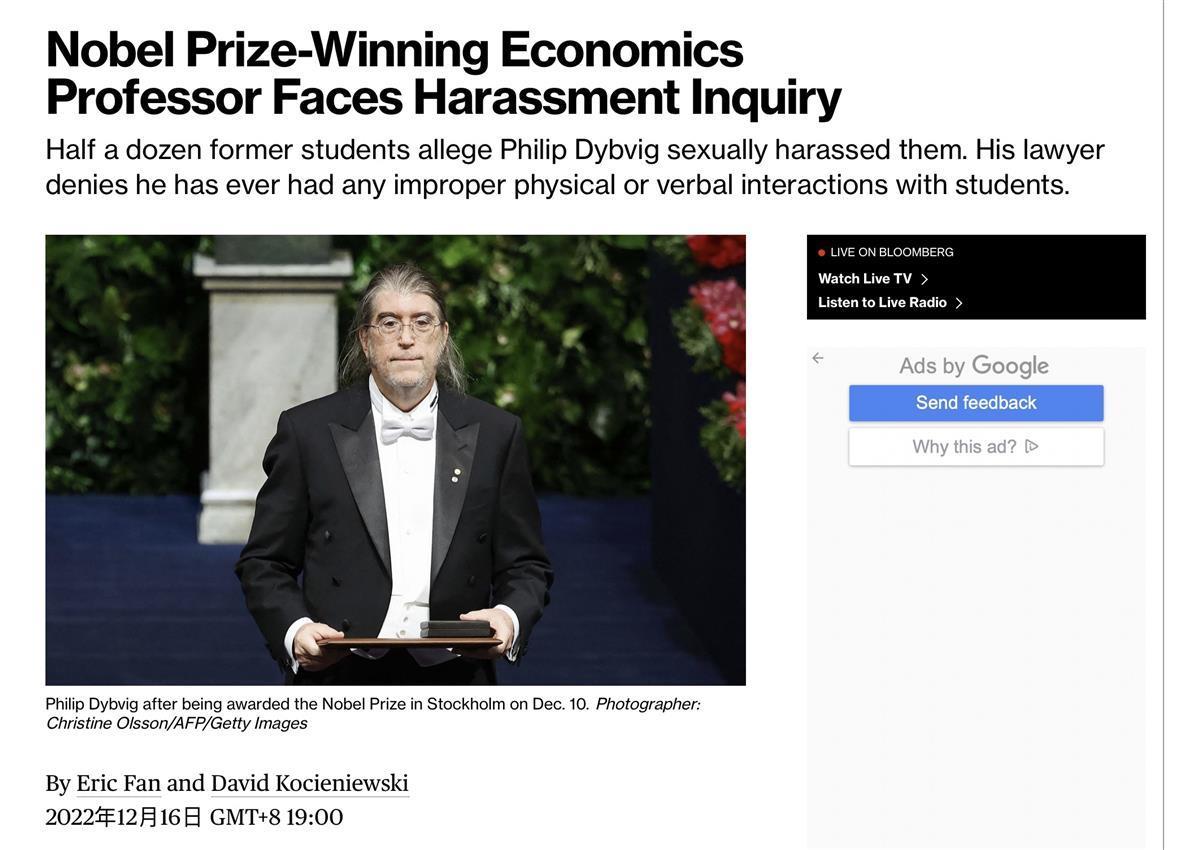Viewport: 1200px width, 850px height.
Task: Click the chevron beside Listen to Live Radio
Action: pyautogui.click(x=959, y=303)
